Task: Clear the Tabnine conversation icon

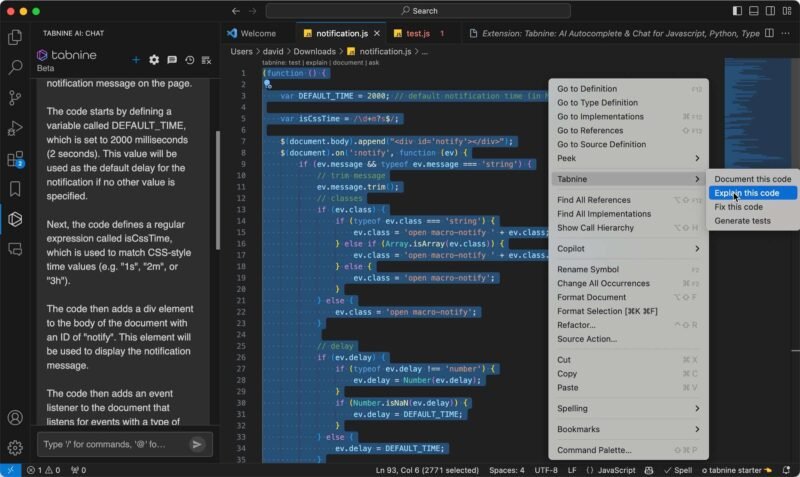Action: tap(207, 60)
